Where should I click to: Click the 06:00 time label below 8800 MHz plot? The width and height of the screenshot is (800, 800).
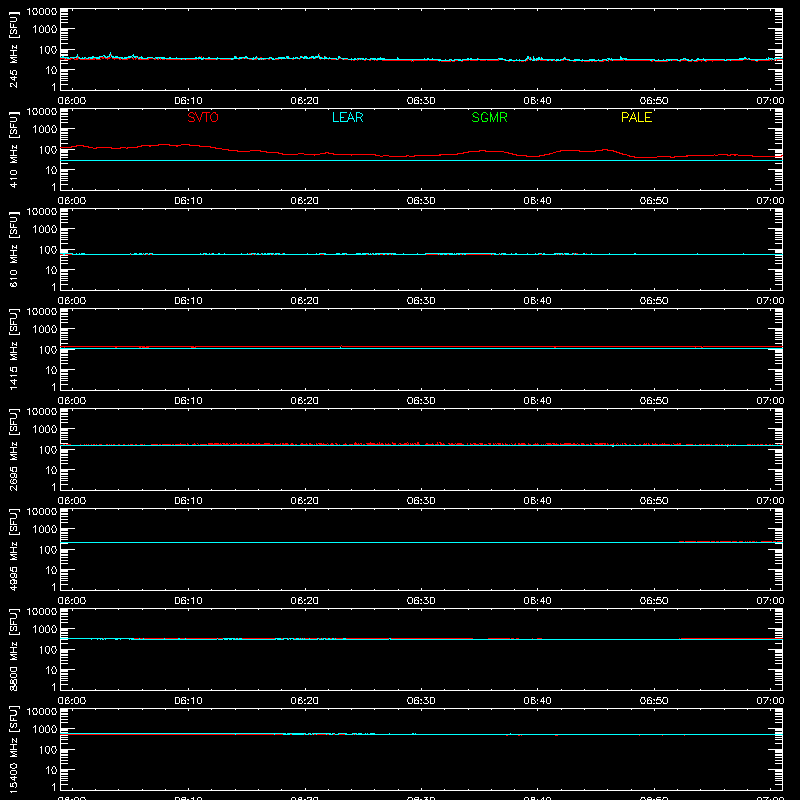tap(72, 701)
